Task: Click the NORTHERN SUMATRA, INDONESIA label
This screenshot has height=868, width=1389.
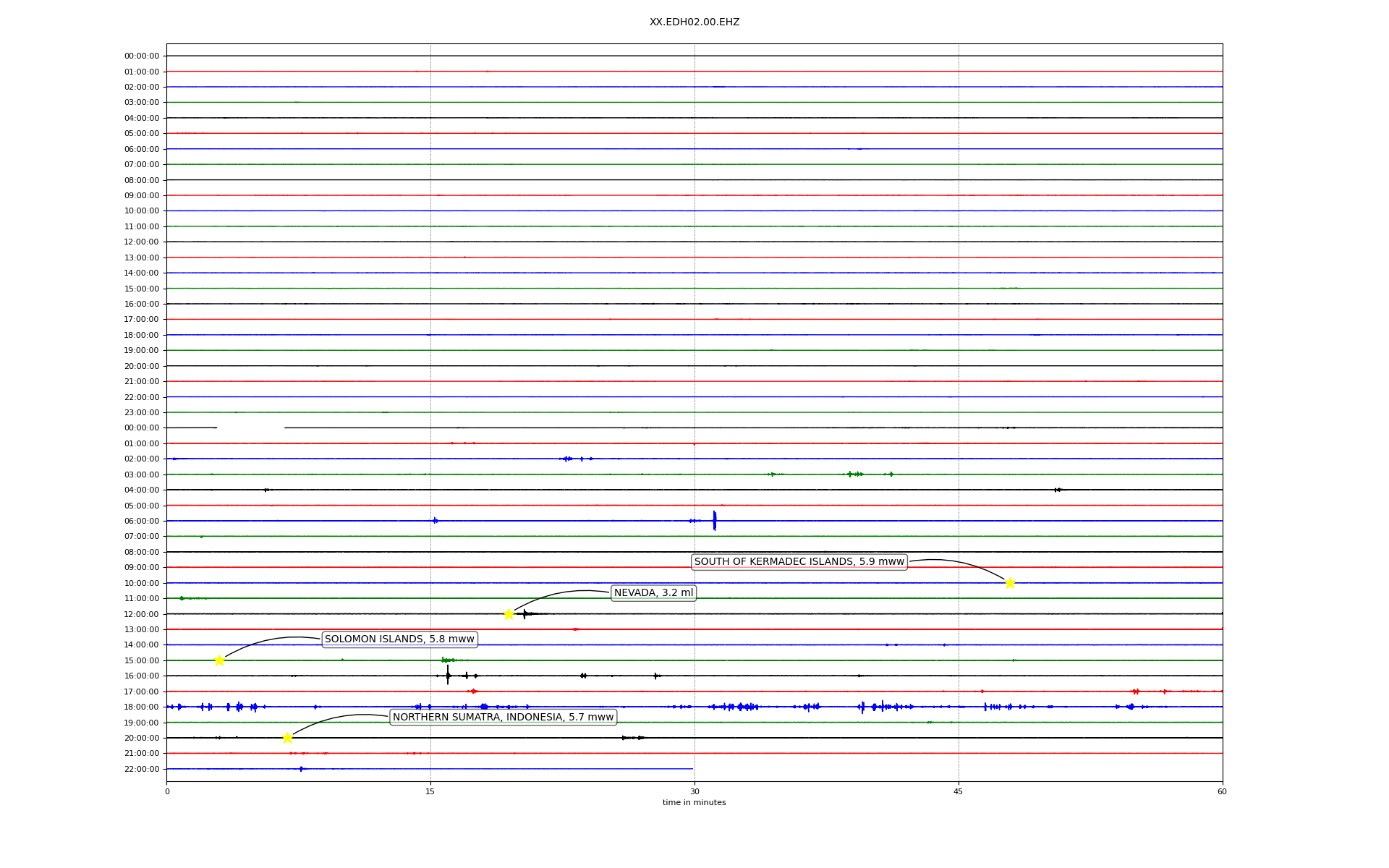Action: pos(503,718)
